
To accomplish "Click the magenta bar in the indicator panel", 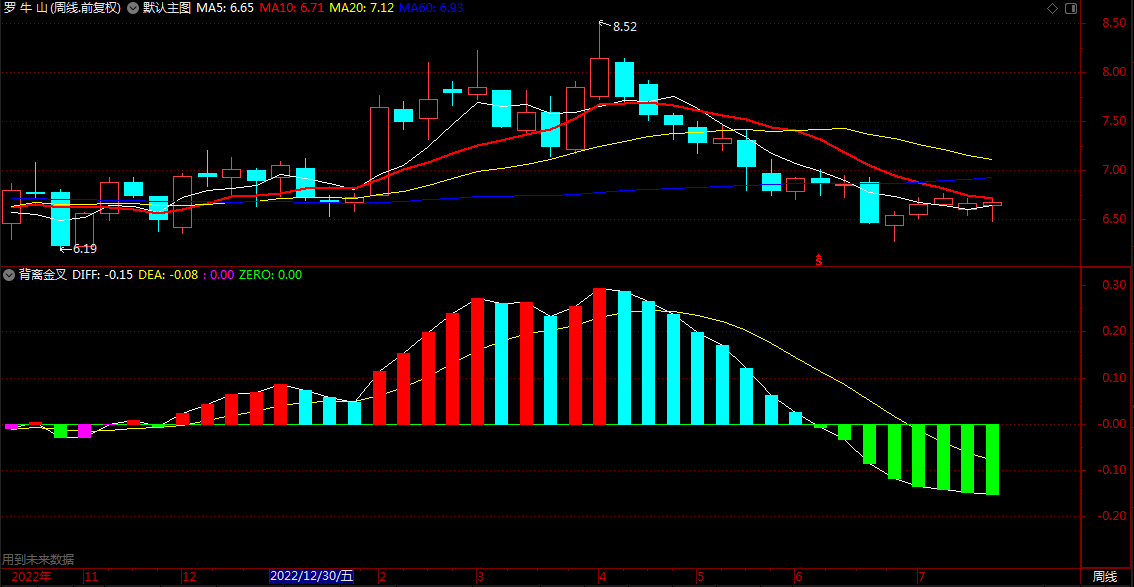I will click(85, 431).
